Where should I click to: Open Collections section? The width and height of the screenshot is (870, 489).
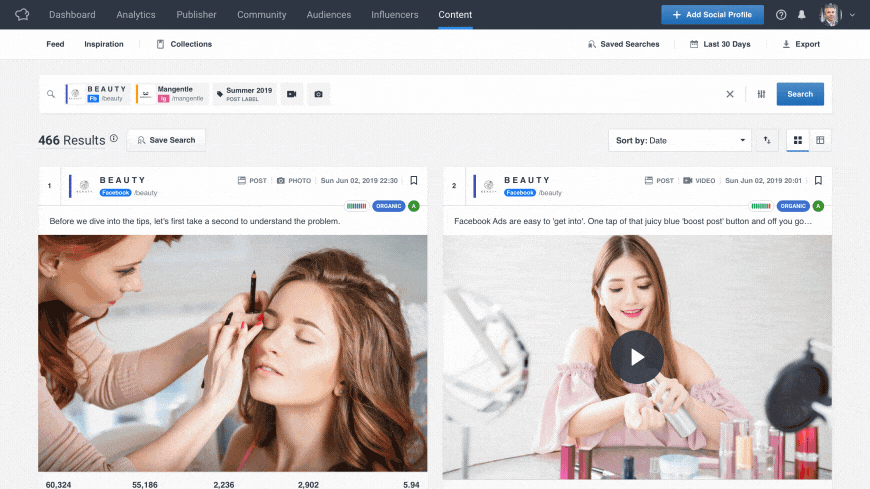click(184, 44)
